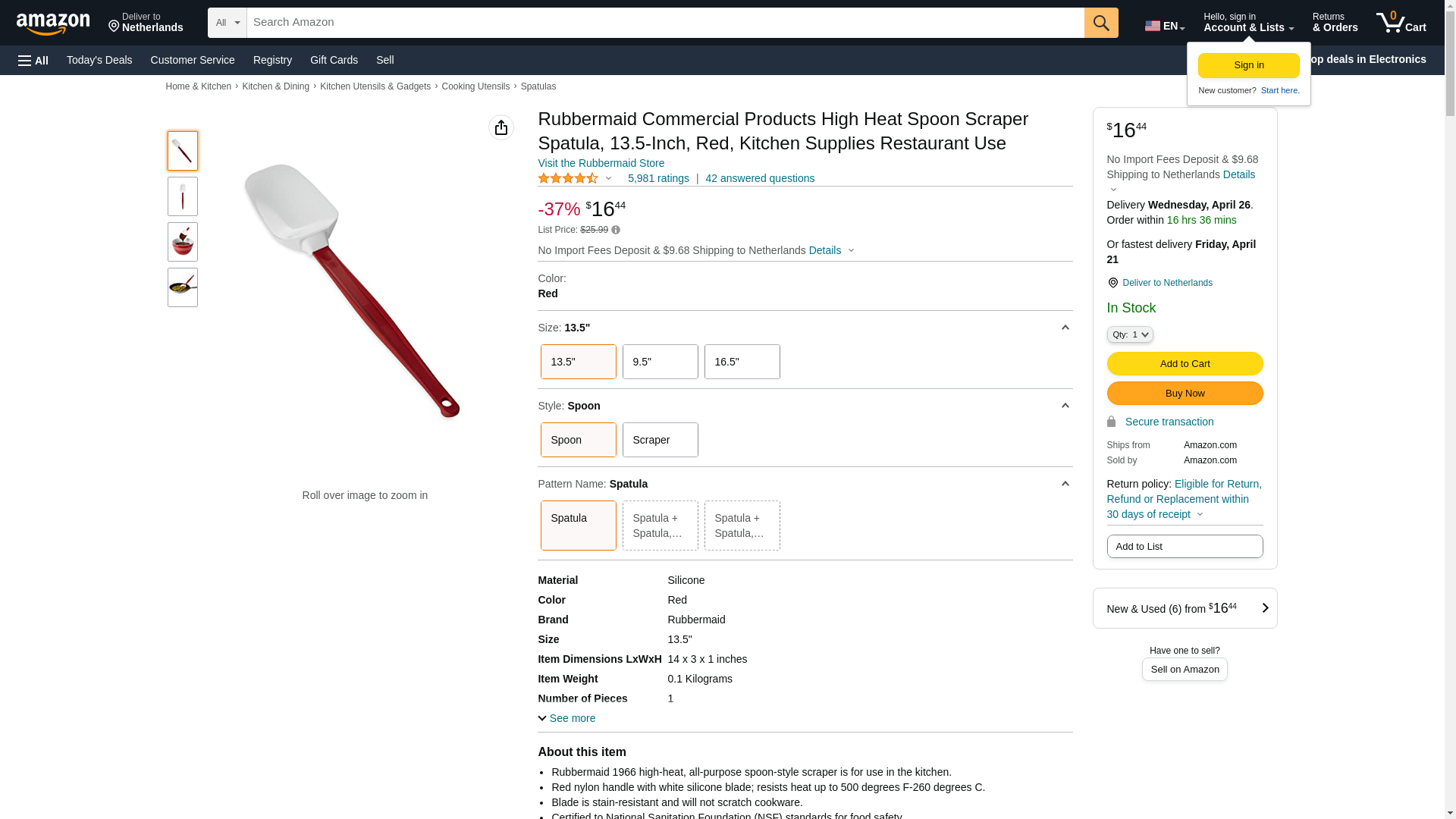This screenshot has height=819, width=1456.
Task: Click the share icon above product image
Action: coord(501,127)
